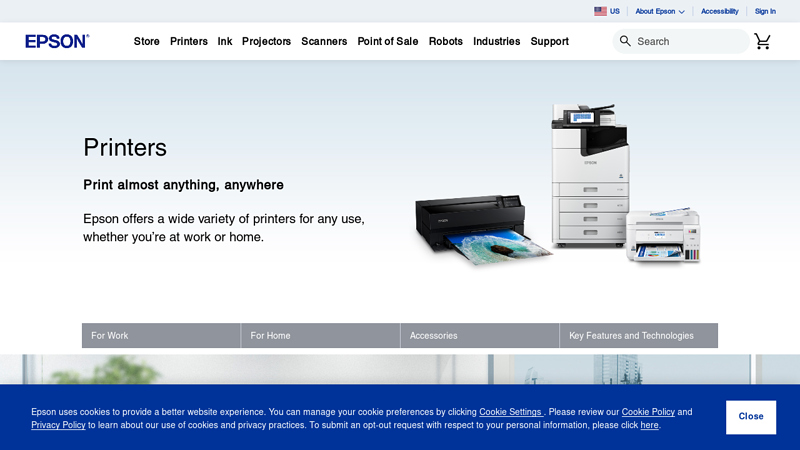Close the cookie banner
Viewport: 800px width, 450px height.
(751, 417)
